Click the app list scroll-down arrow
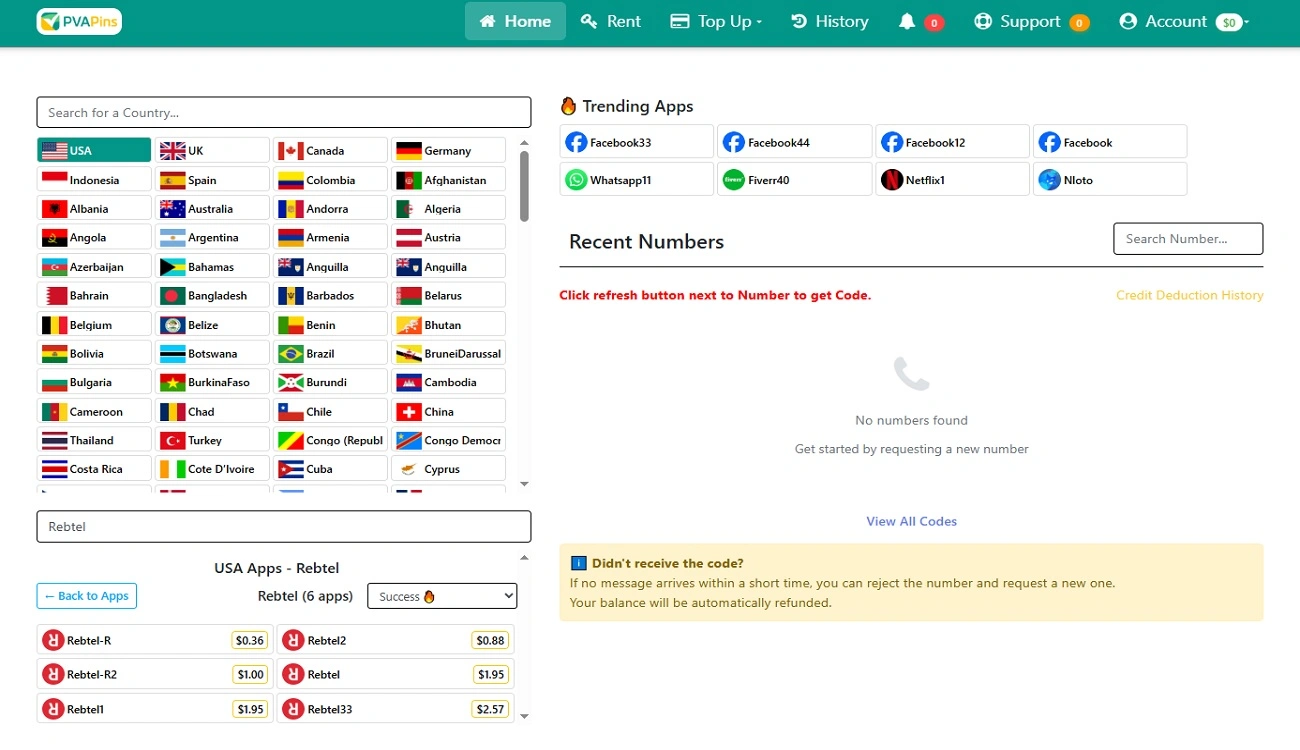The image size is (1300, 750). pyautogui.click(x=524, y=716)
